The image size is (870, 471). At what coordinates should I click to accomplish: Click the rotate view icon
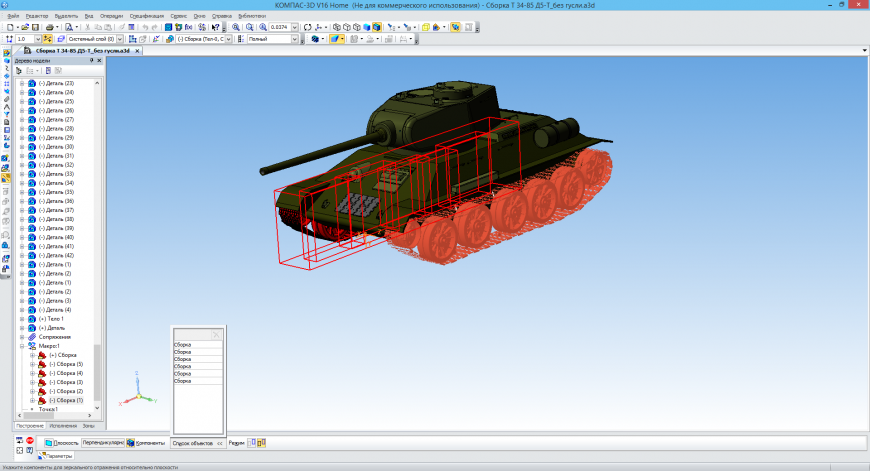(307, 27)
